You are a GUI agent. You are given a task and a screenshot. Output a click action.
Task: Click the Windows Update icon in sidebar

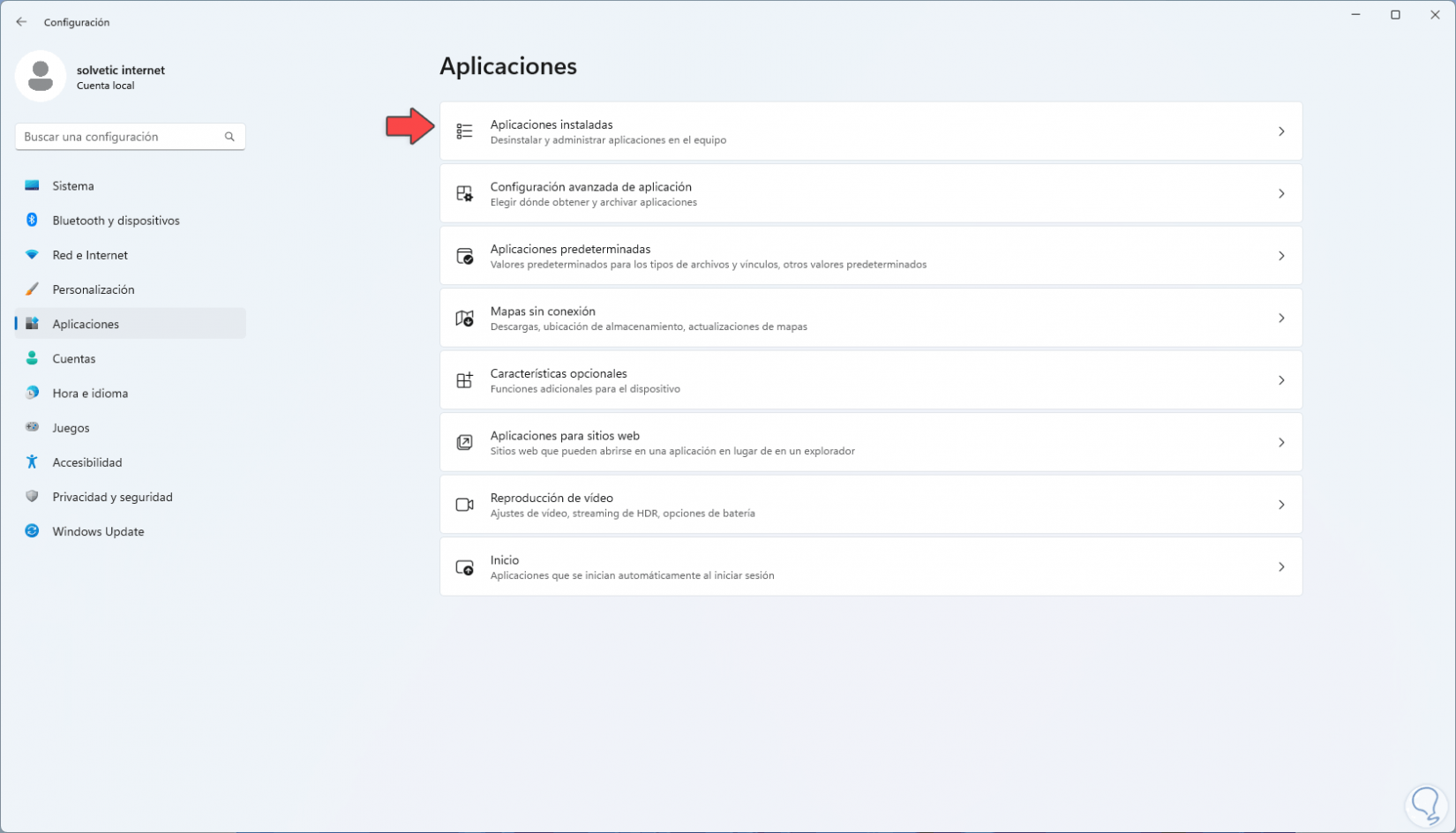click(x=32, y=531)
